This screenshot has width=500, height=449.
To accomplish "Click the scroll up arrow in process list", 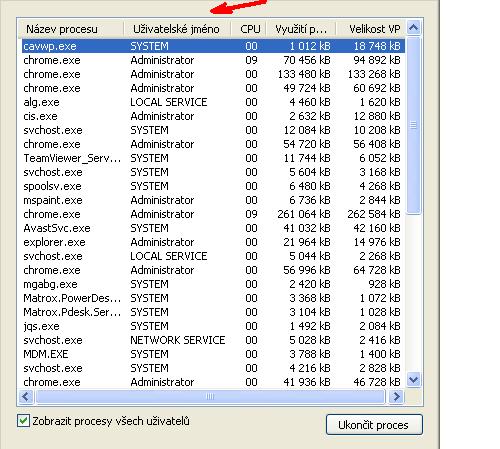I will pos(414,28).
